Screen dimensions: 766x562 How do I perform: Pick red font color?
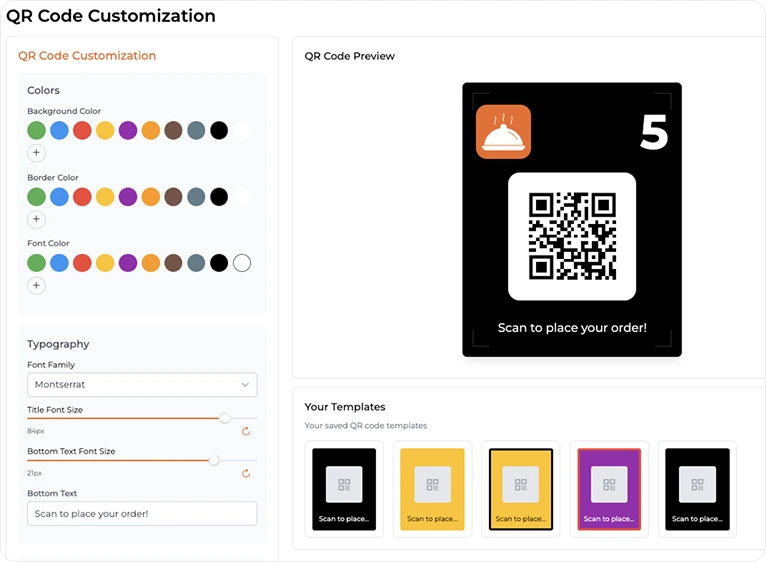coord(82,263)
